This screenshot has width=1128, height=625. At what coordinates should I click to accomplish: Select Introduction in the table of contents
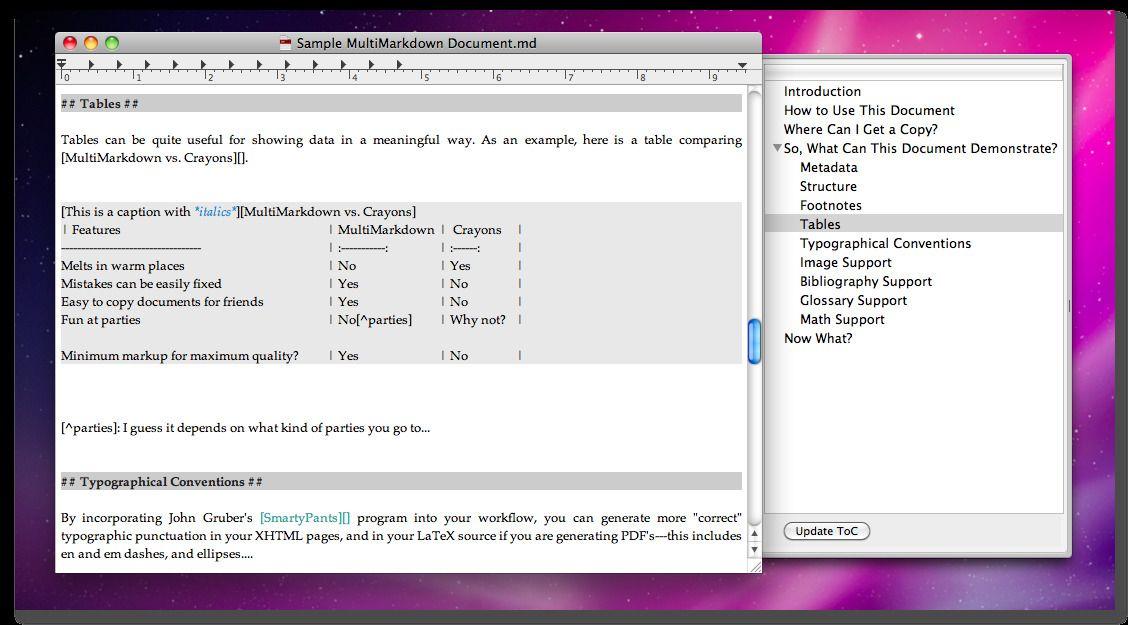822,91
